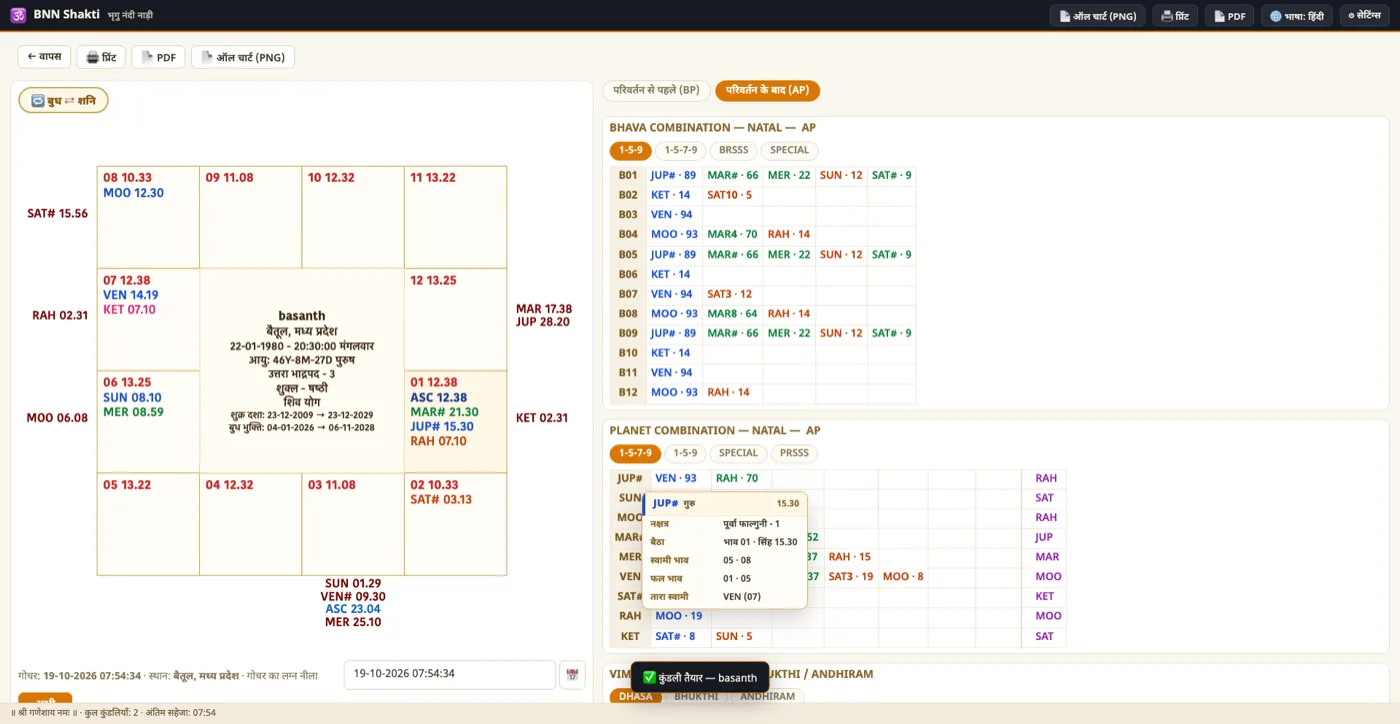This screenshot has height=724, width=1400.
Task: Click the प्रिंट button below the header
Action: click(102, 57)
